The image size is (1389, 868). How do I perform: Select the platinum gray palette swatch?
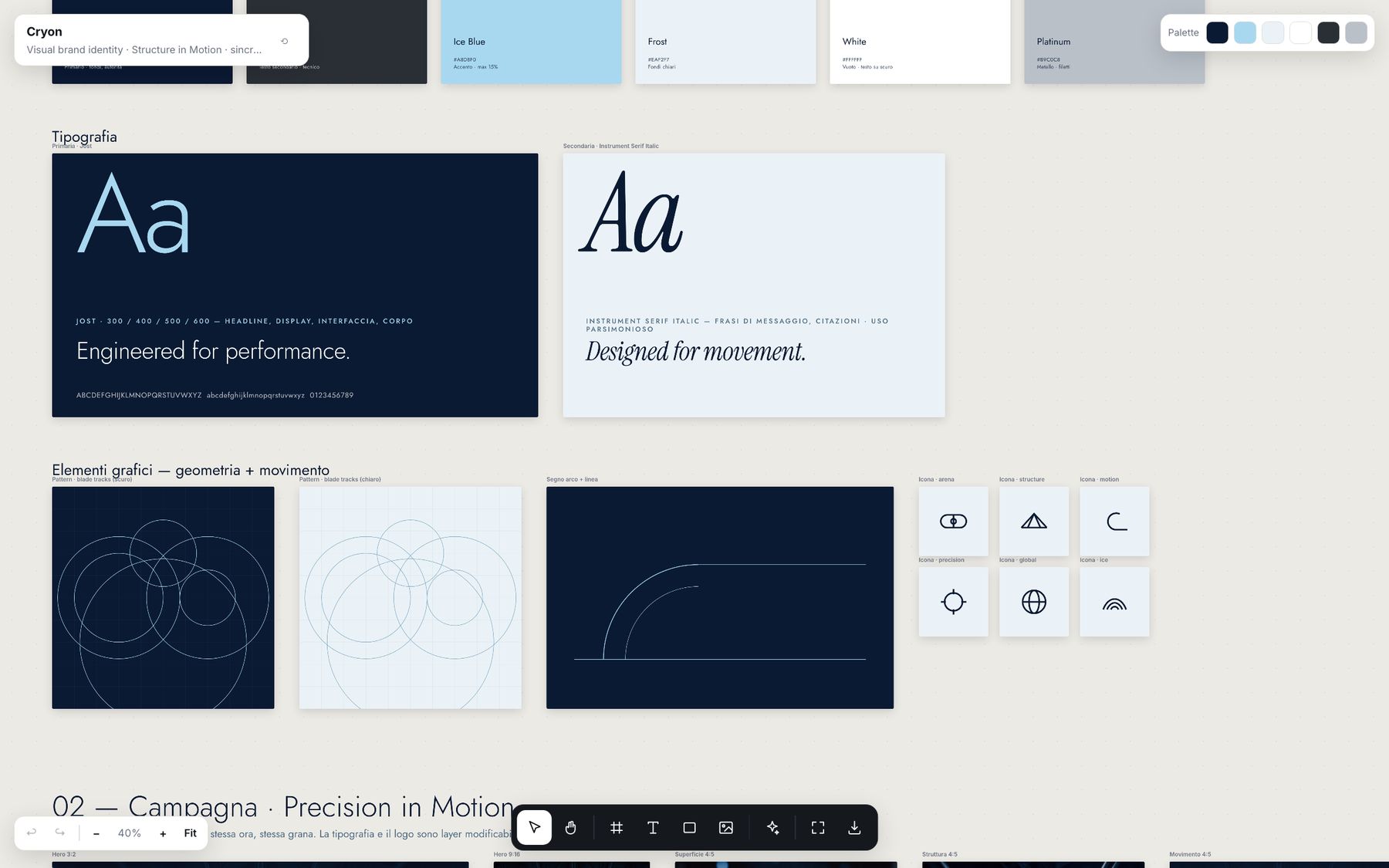point(1357,33)
